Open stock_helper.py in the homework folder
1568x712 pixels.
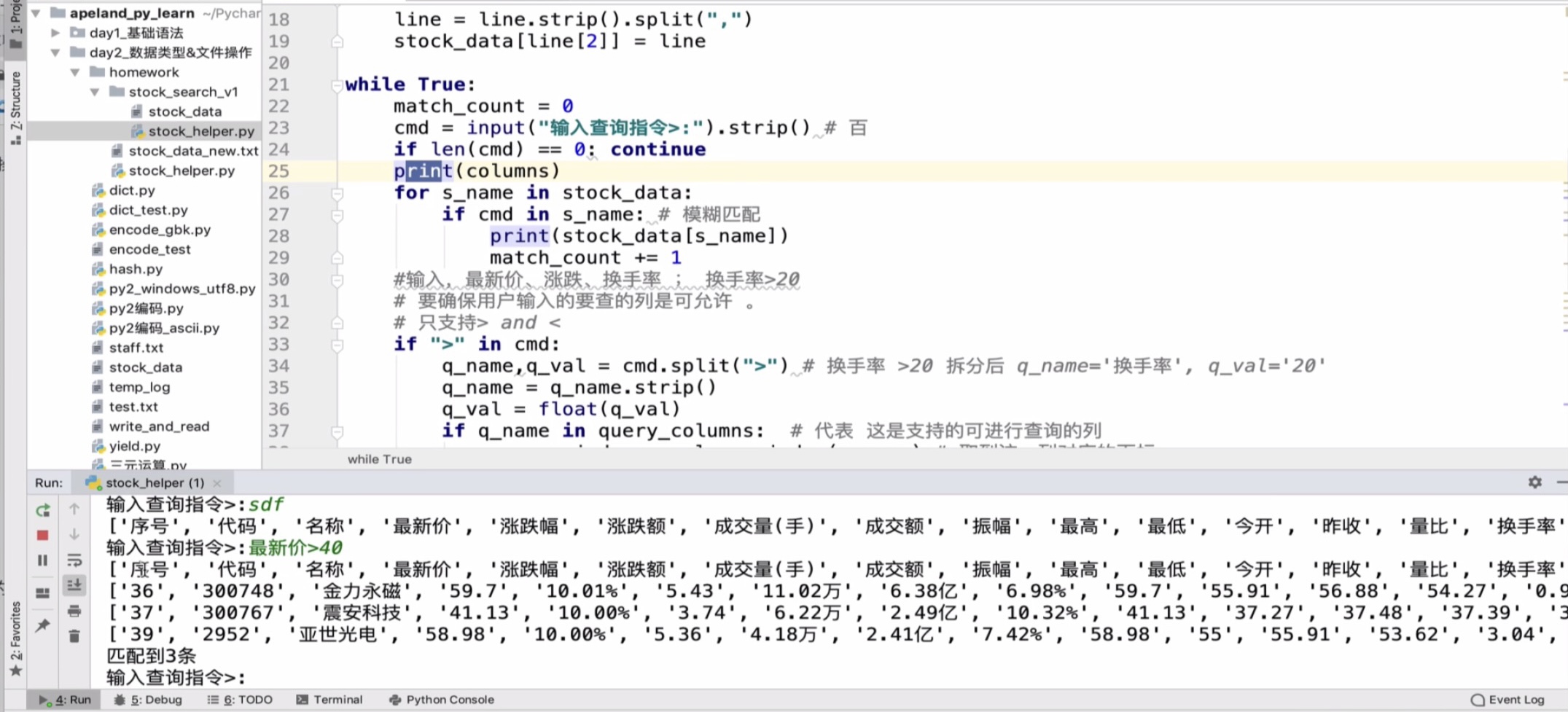182,171
